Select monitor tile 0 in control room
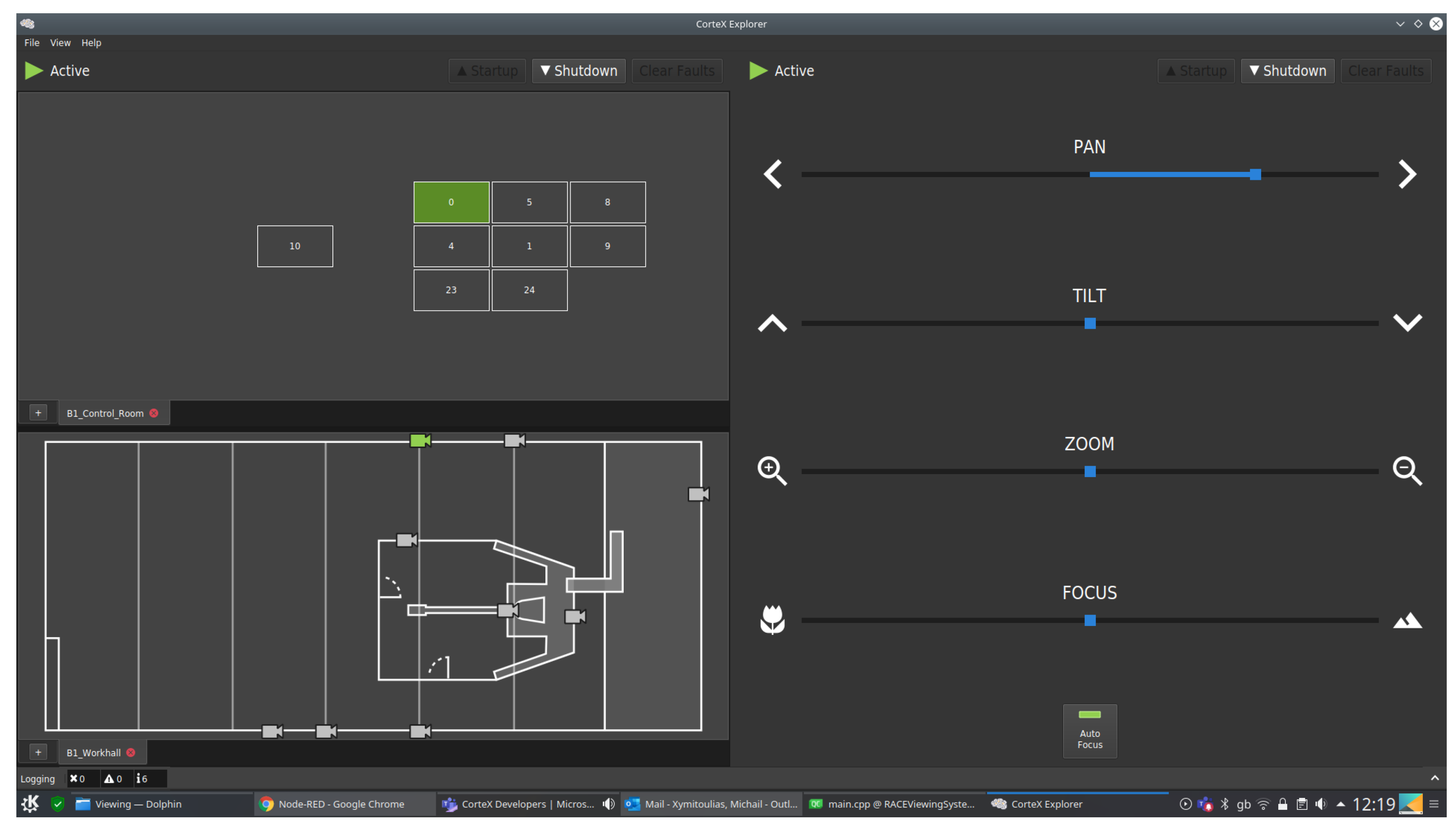The height and width of the screenshot is (831, 1456). [x=450, y=202]
